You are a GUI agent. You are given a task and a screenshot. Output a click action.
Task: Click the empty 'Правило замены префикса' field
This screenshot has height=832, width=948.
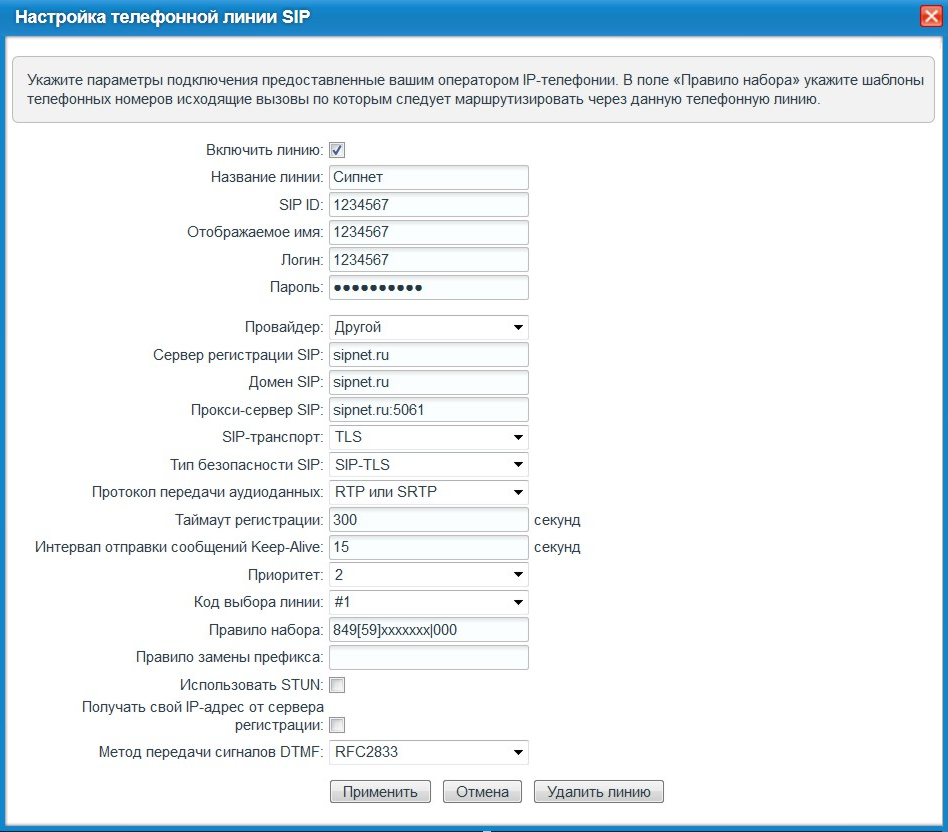click(427, 657)
